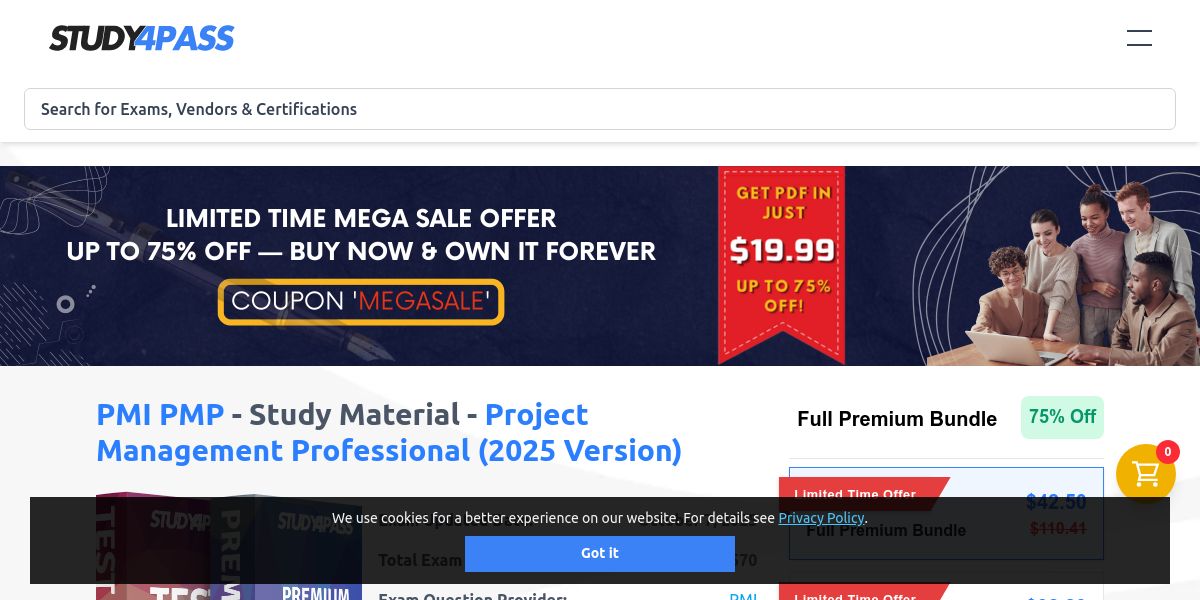Open the hamburger menu icon

coord(1139,39)
